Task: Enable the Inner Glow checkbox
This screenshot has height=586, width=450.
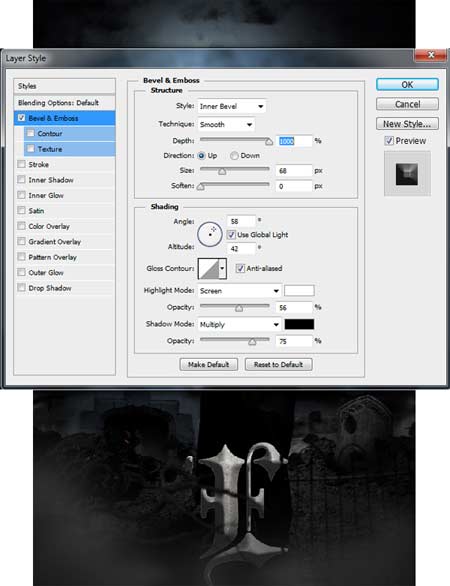Action: coord(22,195)
